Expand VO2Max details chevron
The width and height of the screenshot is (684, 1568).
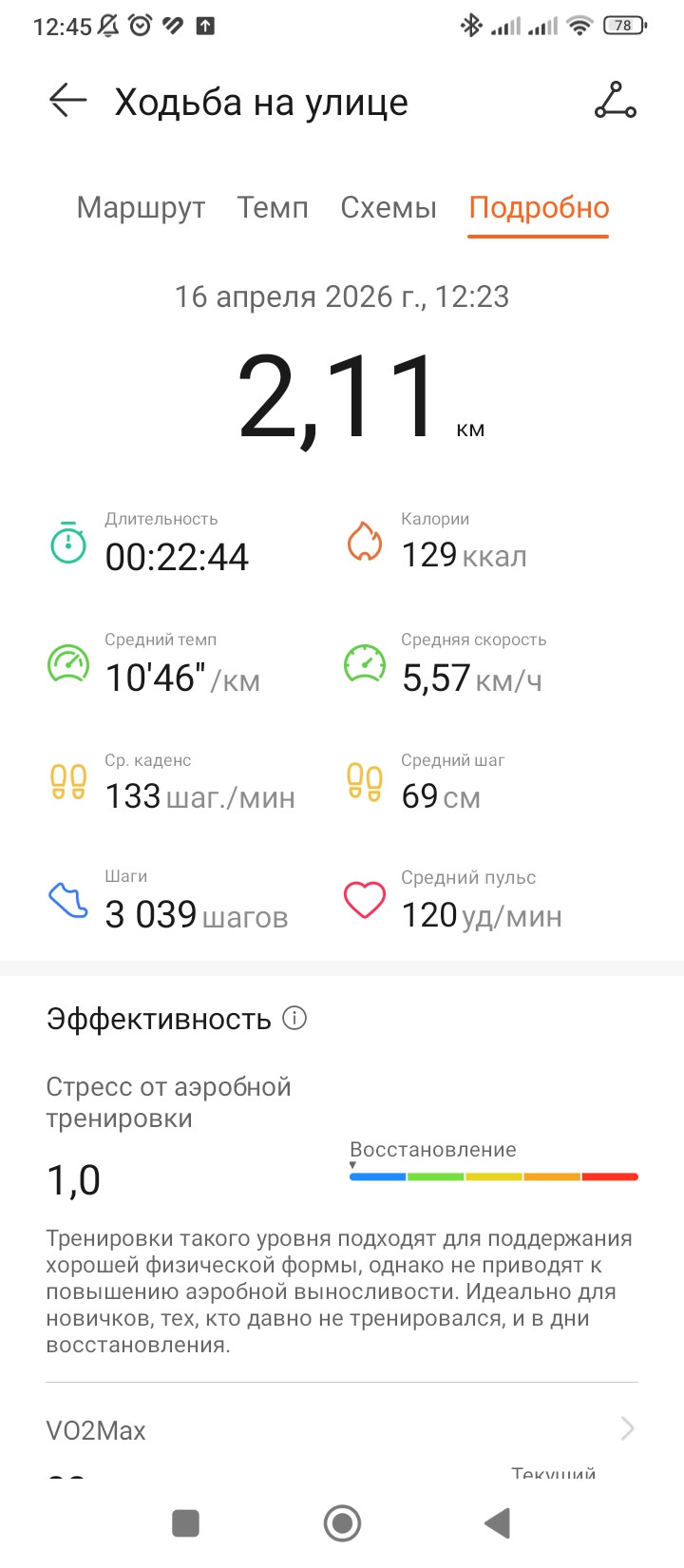click(x=627, y=1428)
